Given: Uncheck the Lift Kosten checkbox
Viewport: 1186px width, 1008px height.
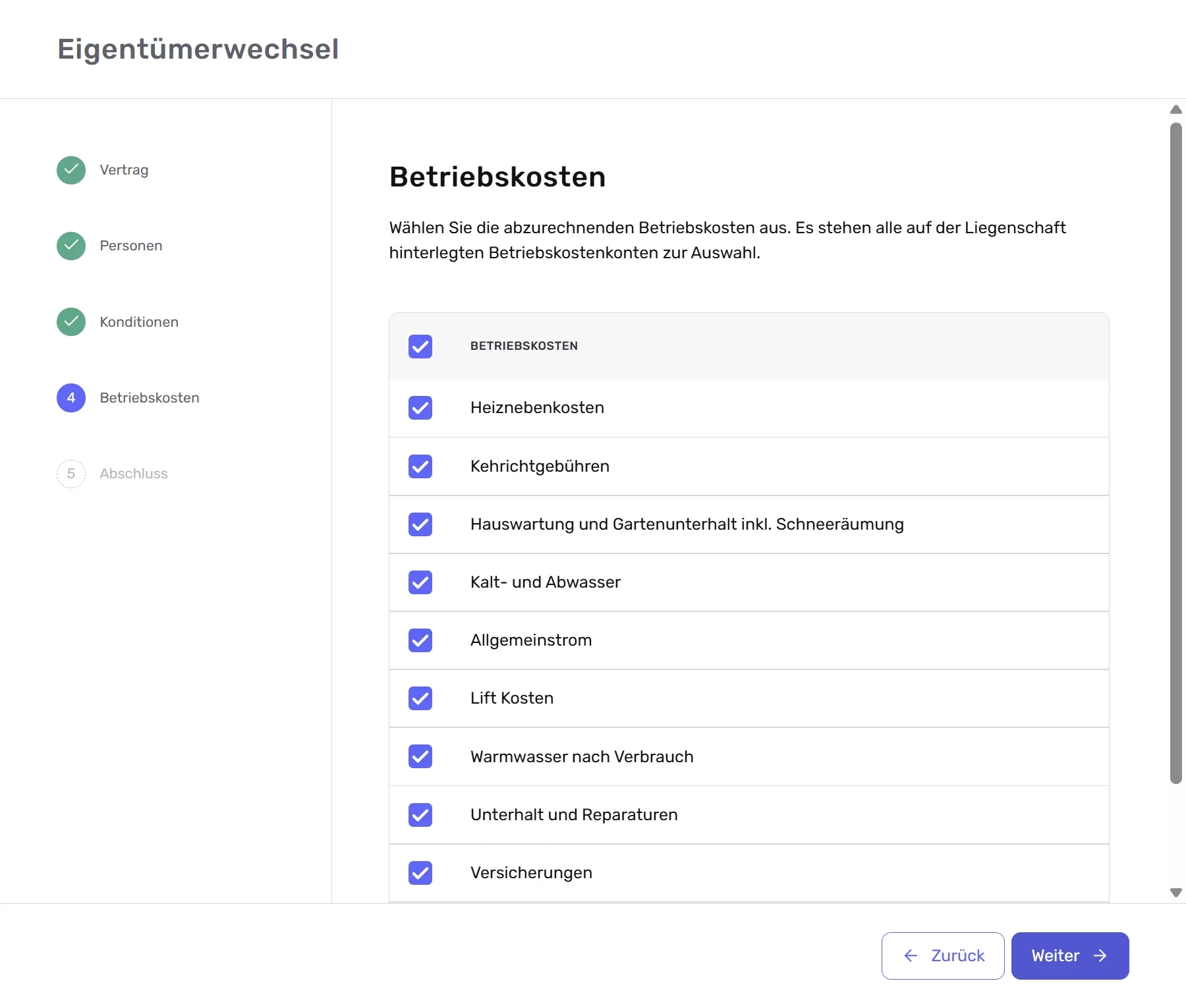Looking at the screenshot, I should (420, 698).
